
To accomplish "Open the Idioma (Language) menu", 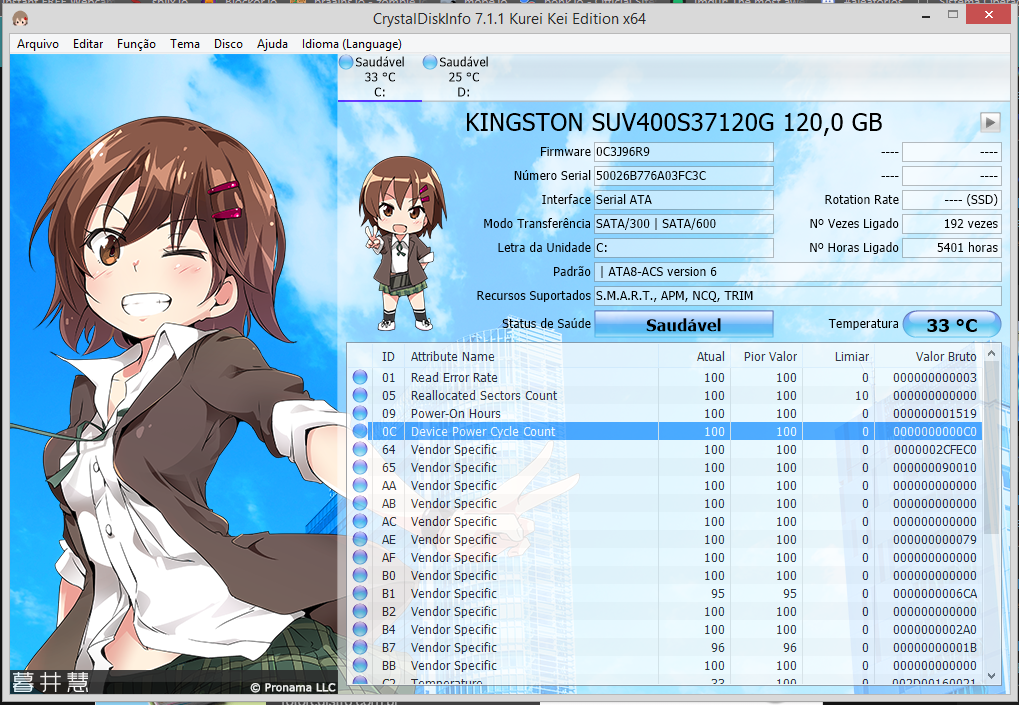I will [x=352, y=44].
